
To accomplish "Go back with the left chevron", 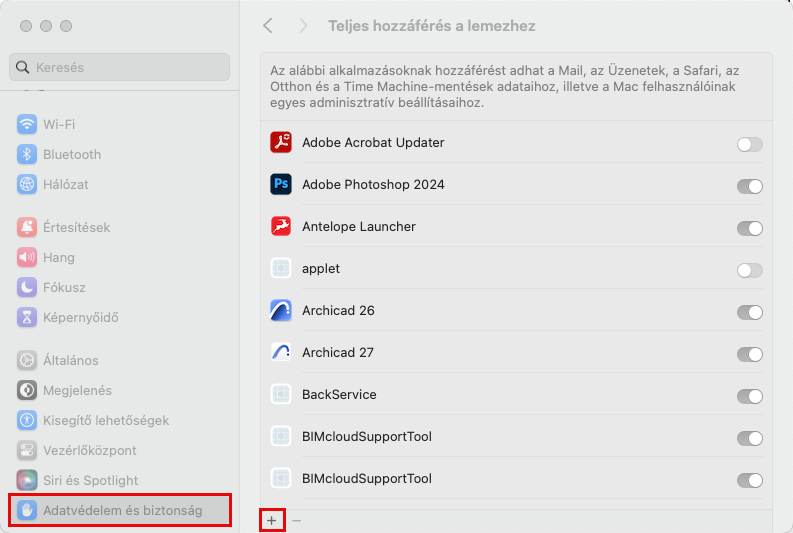I will tap(268, 26).
